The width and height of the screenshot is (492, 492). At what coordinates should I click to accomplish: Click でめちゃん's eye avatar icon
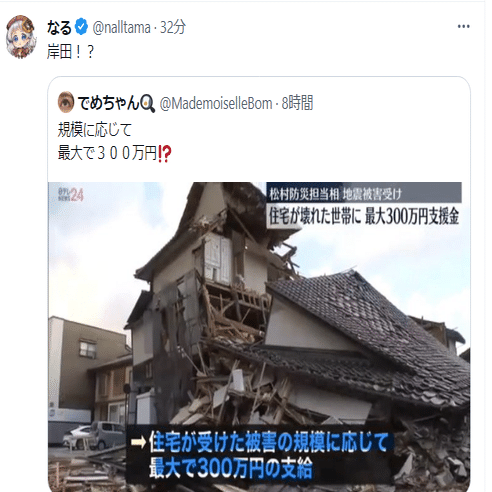click(66, 102)
